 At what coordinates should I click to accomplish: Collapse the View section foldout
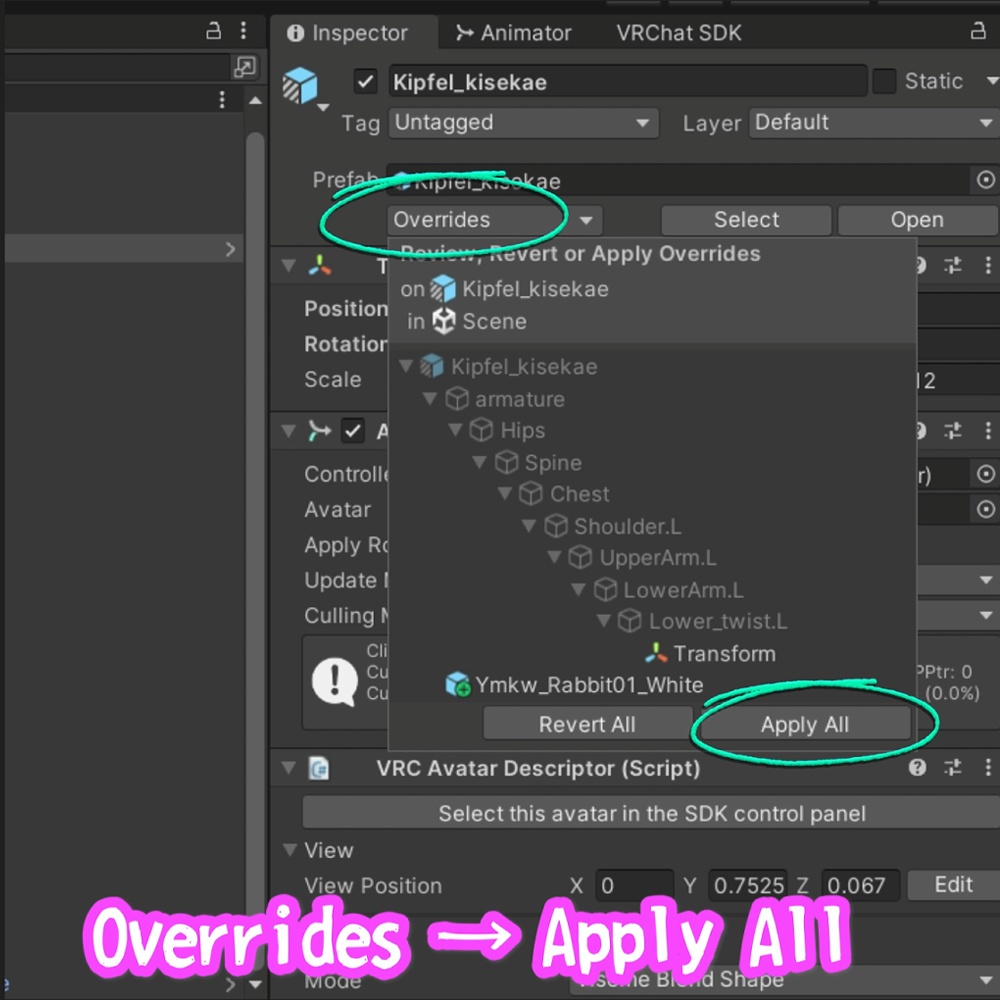click(x=290, y=849)
